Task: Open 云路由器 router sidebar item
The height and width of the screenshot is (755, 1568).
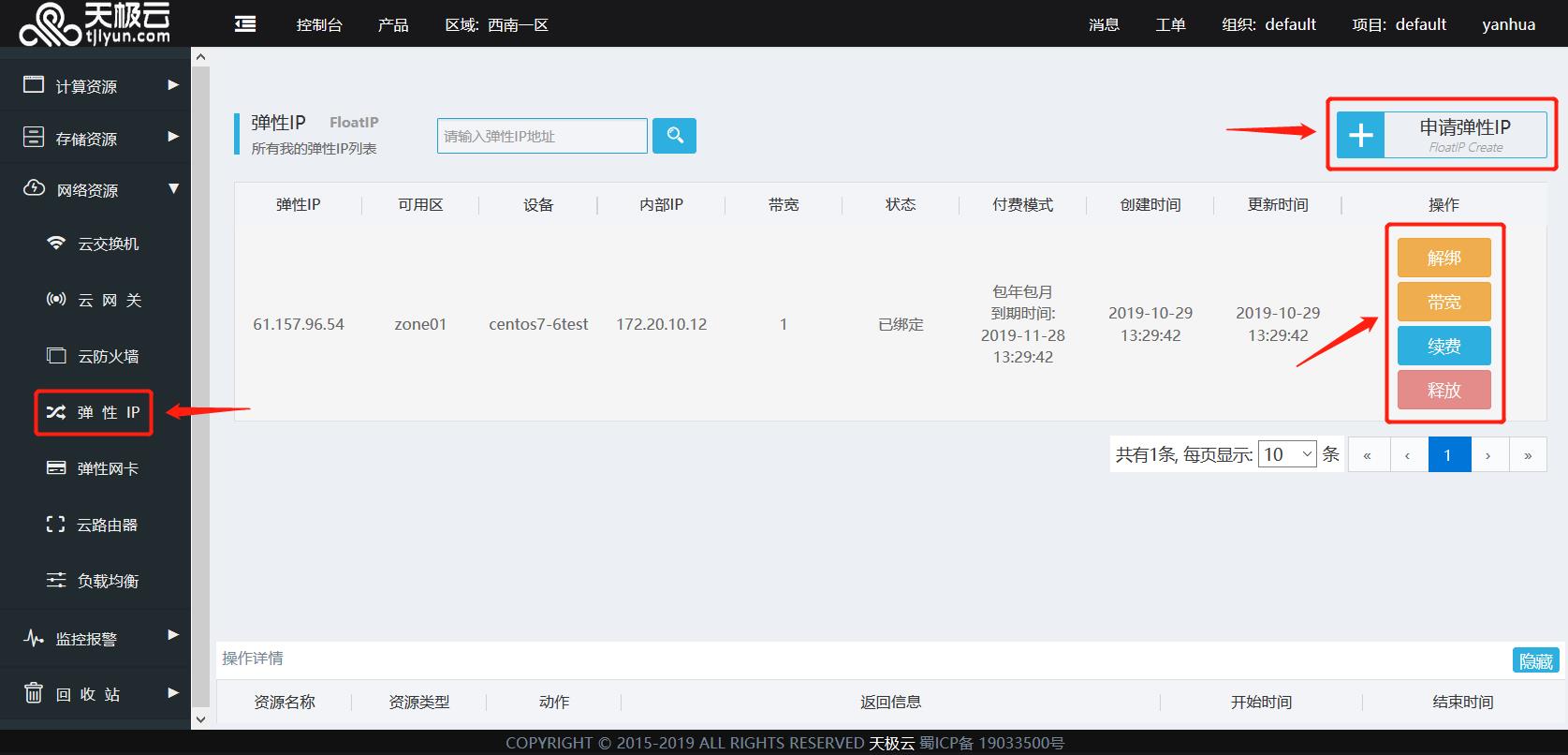Action: [94, 525]
